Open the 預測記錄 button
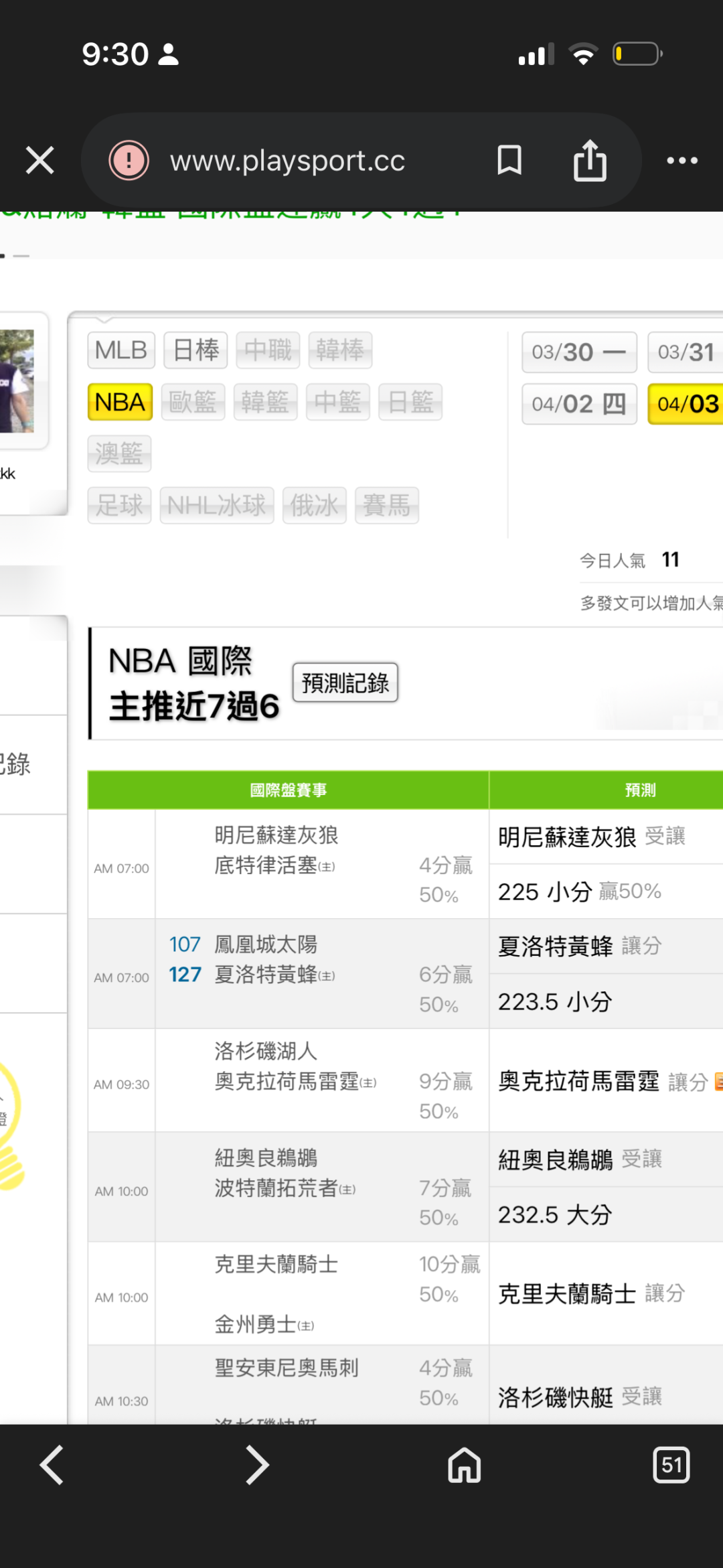Screen dimensions: 723x1568 point(345,683)
